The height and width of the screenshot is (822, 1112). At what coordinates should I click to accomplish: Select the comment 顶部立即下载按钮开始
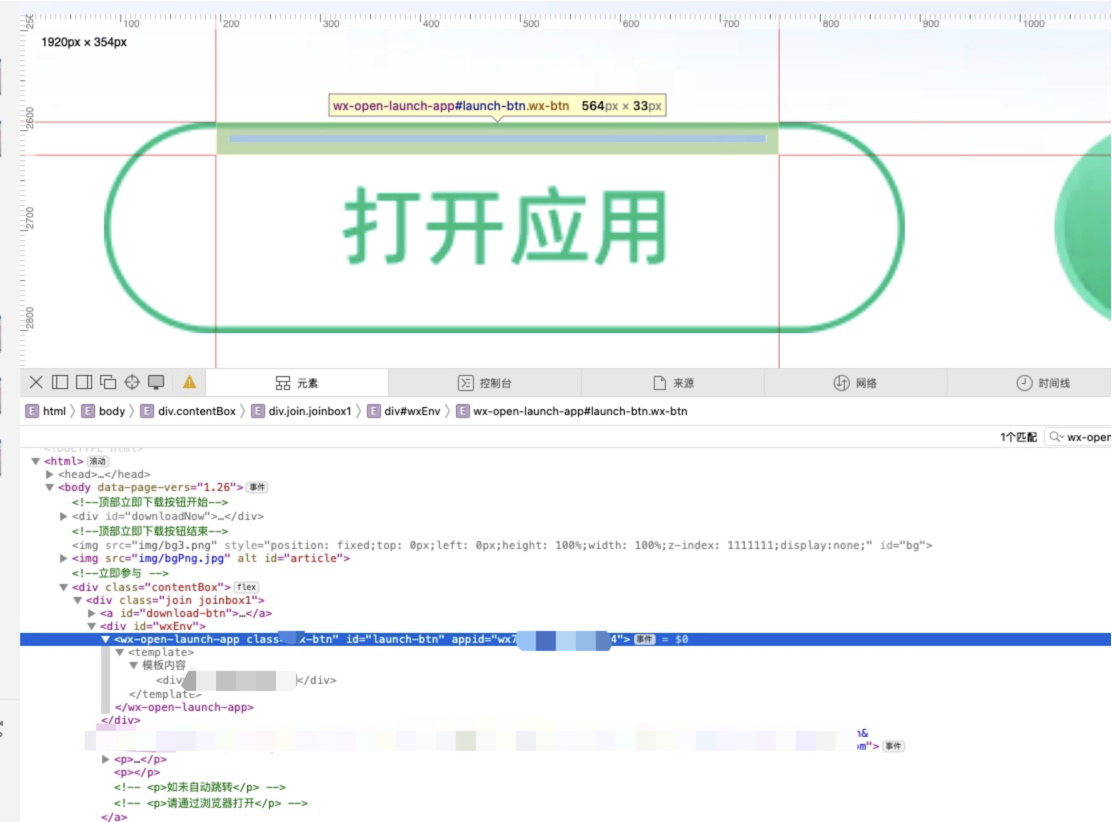pyautogui.click(x=150, y=502)
